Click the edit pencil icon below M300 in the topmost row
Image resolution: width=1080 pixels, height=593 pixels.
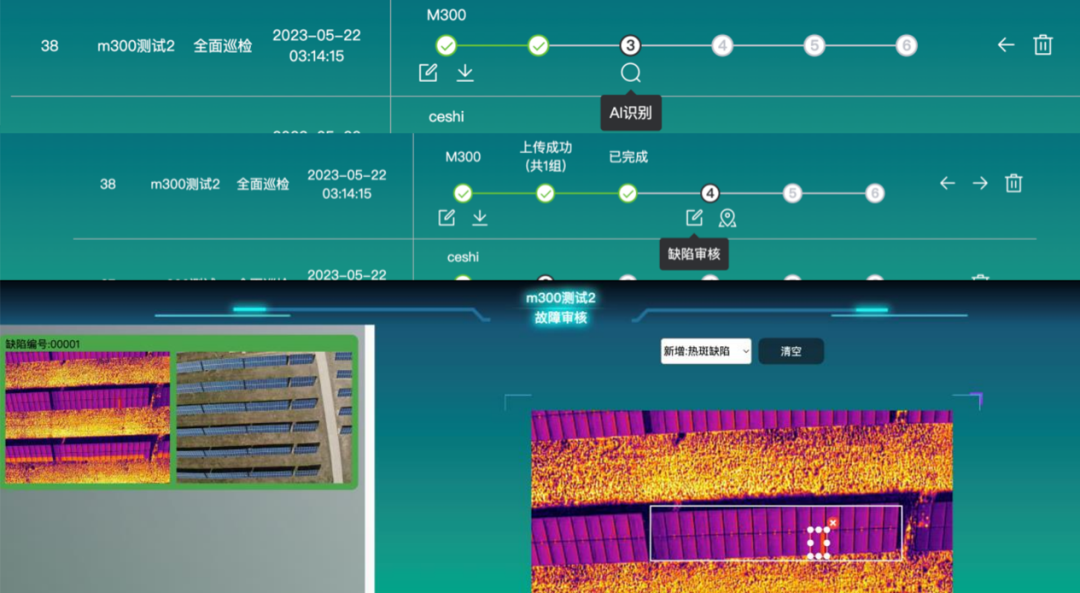428,73
